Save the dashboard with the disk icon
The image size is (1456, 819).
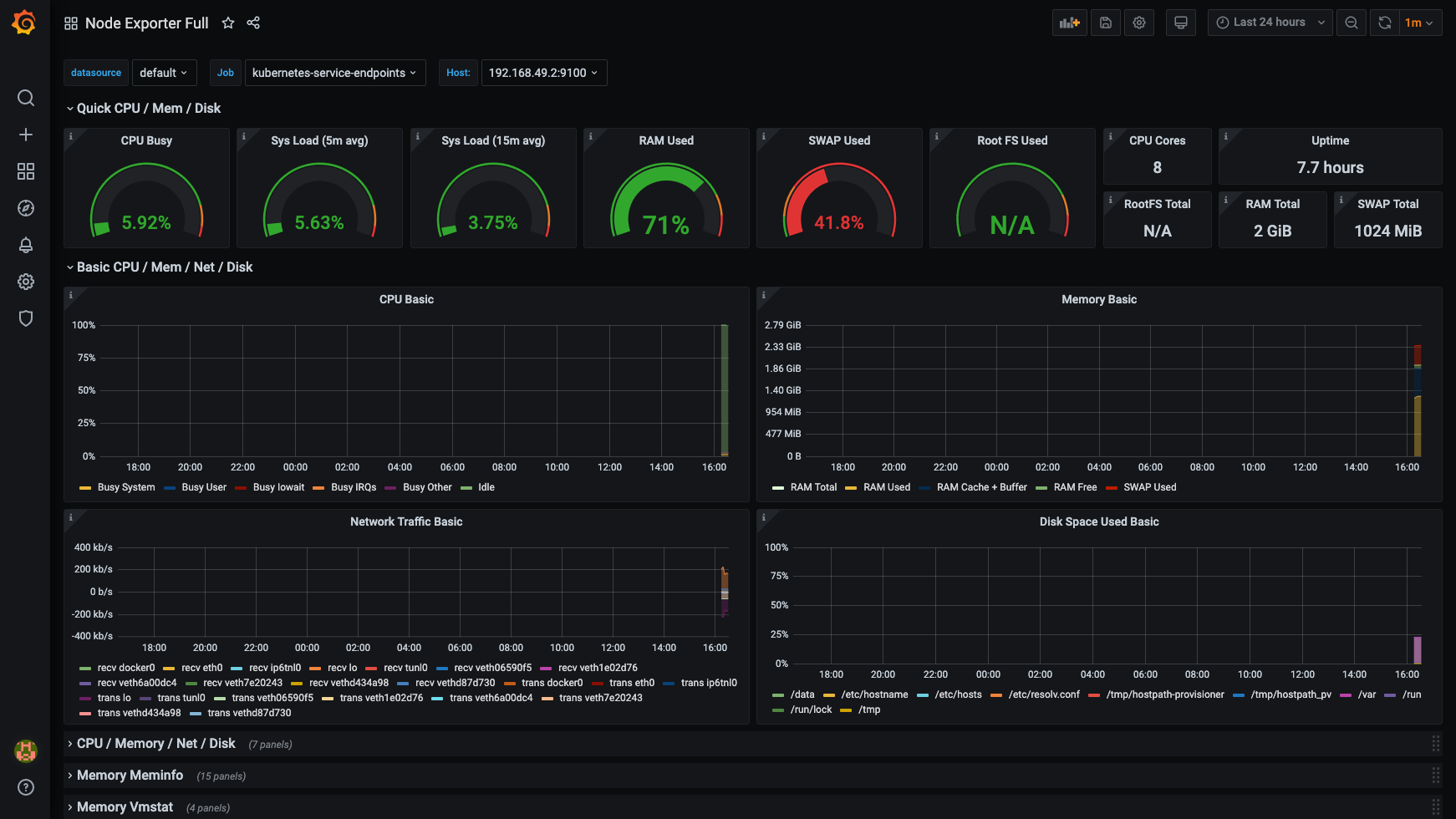[1106, 23]
